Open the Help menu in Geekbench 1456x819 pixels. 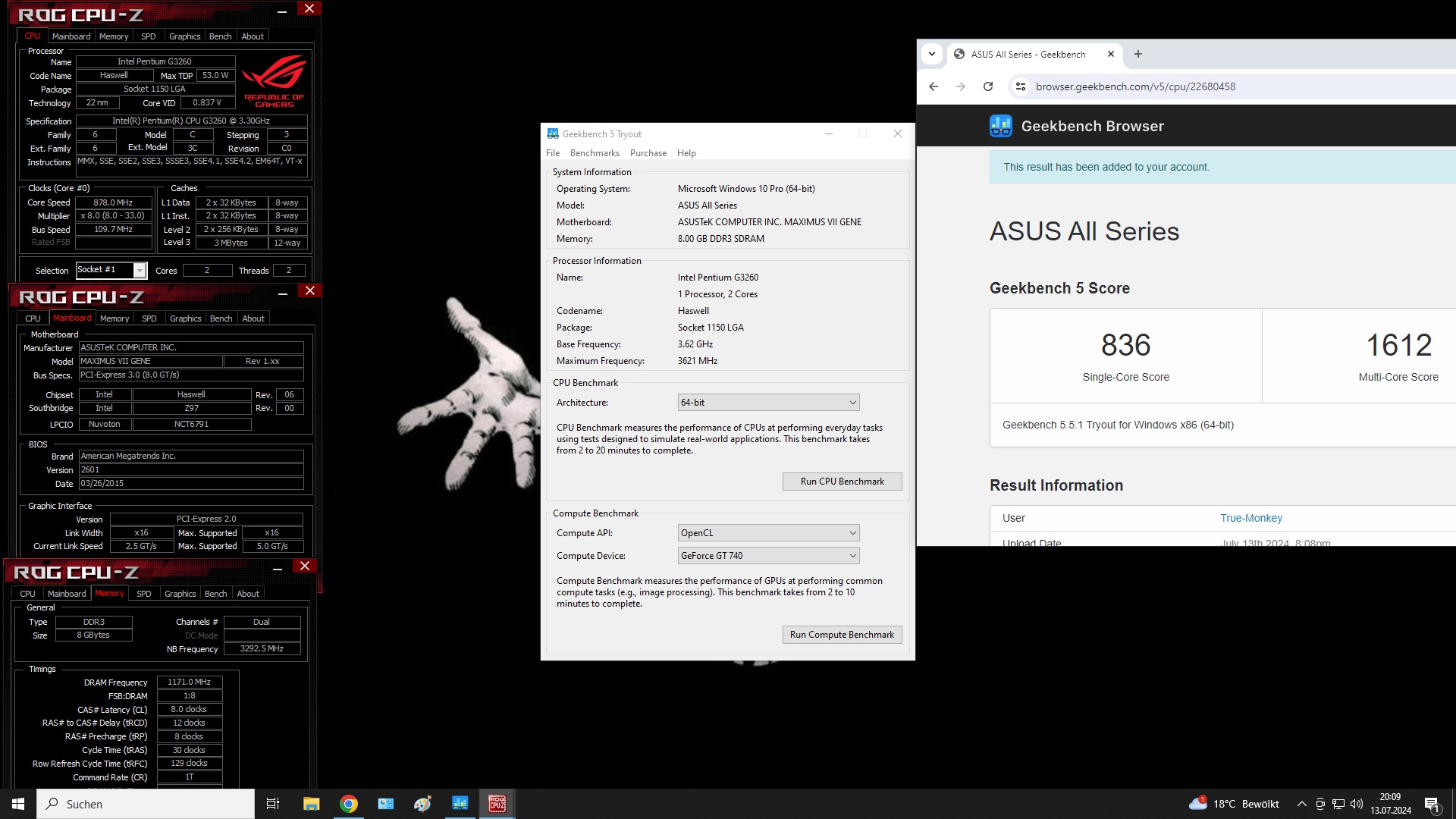686,153
